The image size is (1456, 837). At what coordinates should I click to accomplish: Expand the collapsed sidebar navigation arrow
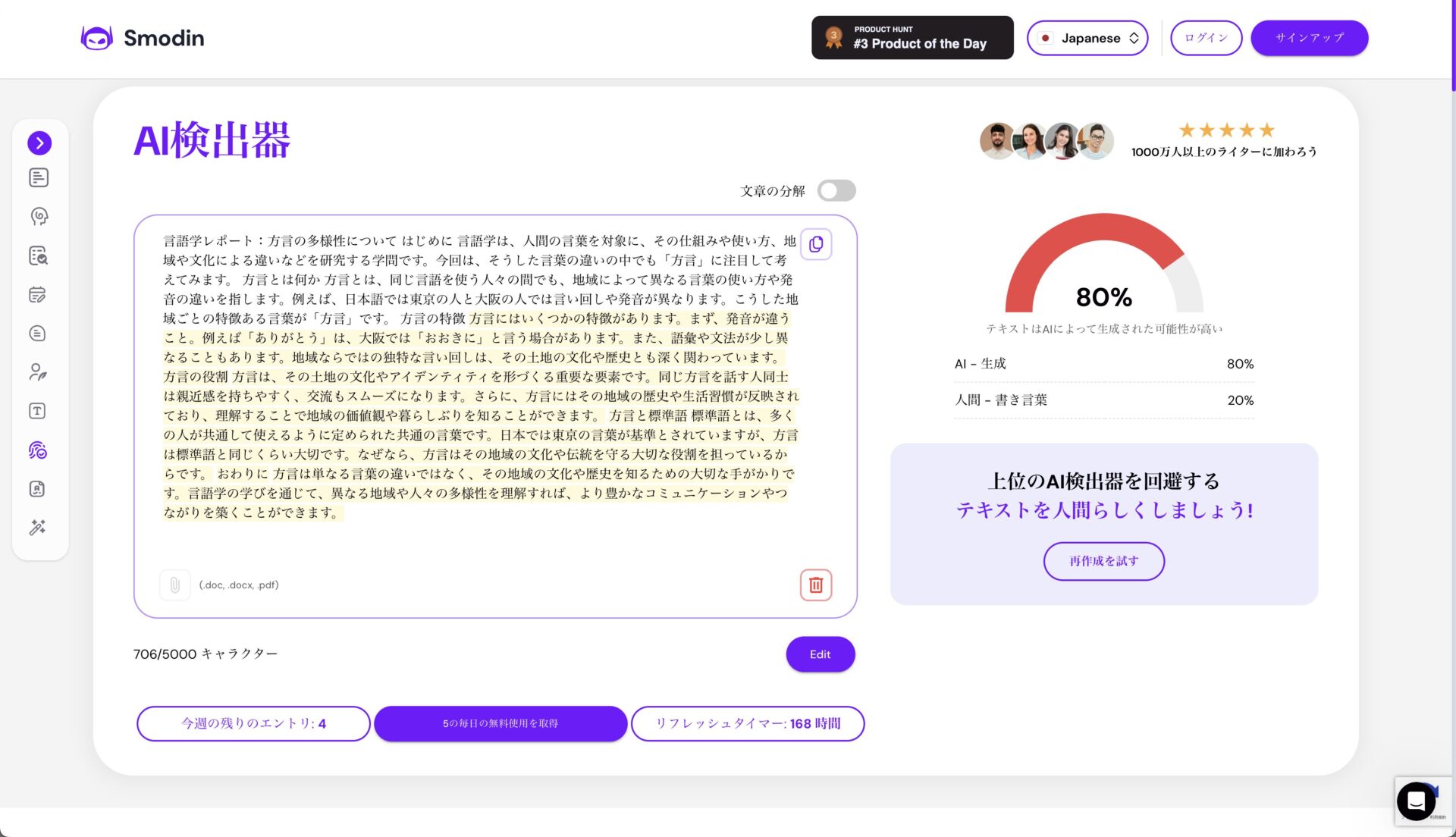39,143
